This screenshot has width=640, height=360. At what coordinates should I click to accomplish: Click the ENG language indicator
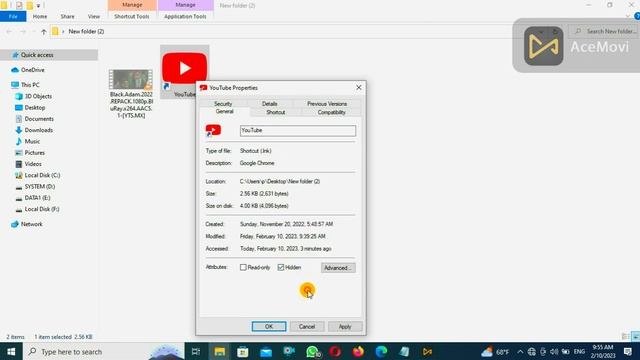[x=579, y=351]
